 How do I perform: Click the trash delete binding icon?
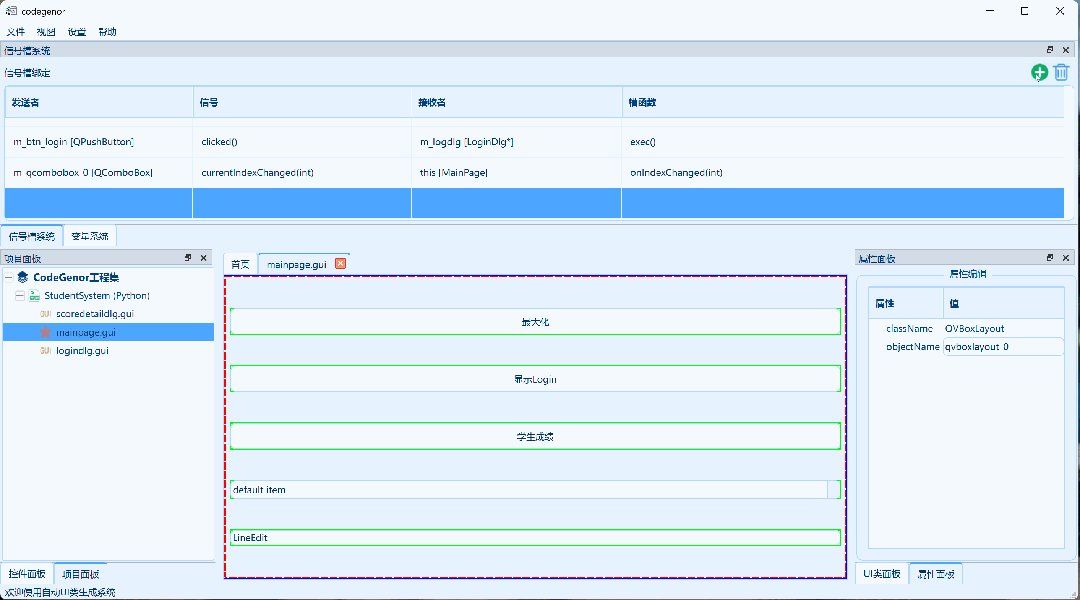(1061, 72)
